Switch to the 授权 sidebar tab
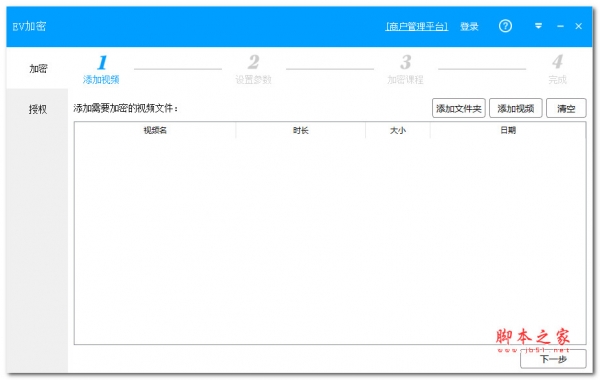 [x=38, y=109]
